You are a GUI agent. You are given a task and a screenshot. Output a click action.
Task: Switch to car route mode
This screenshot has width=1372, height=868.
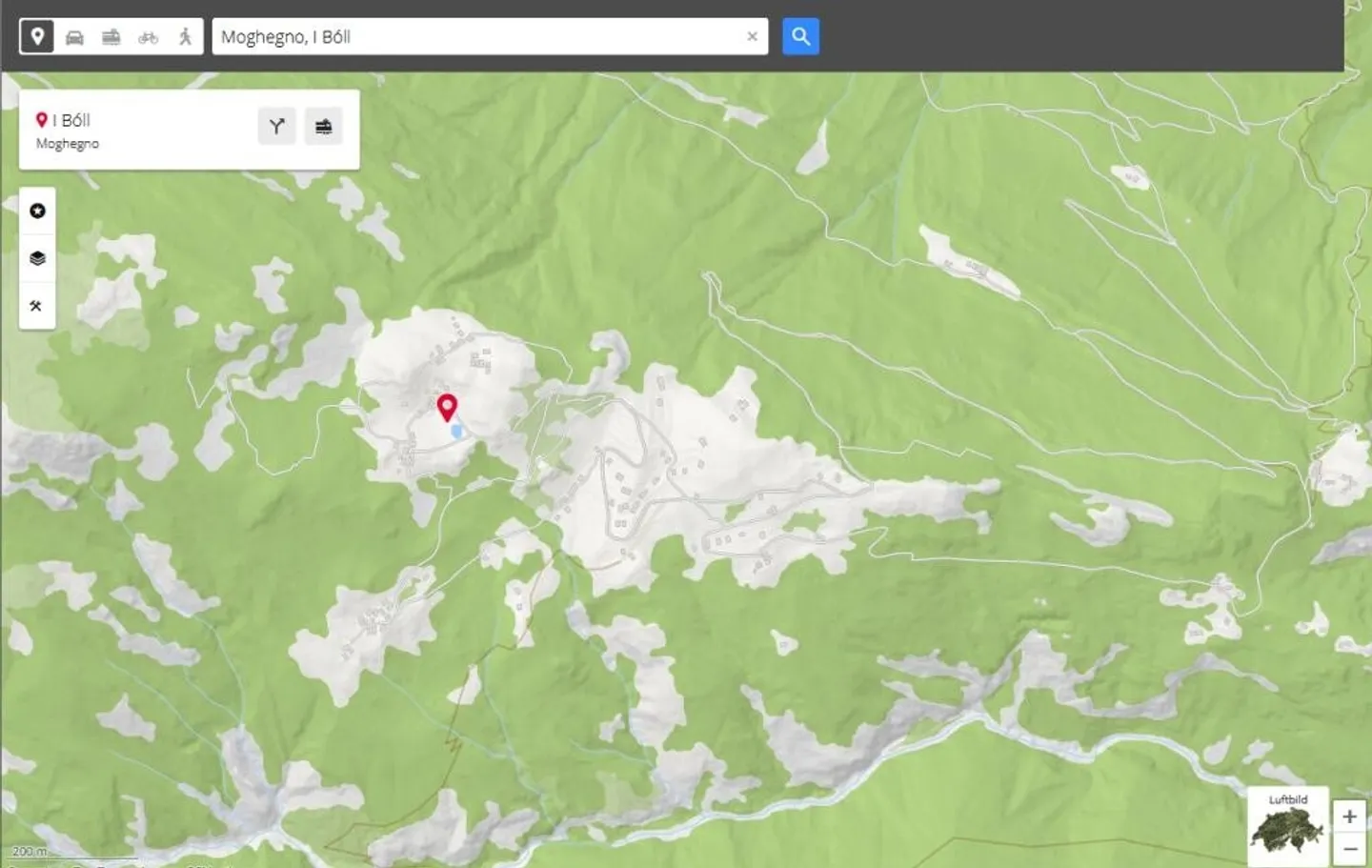tap(74, 37)
